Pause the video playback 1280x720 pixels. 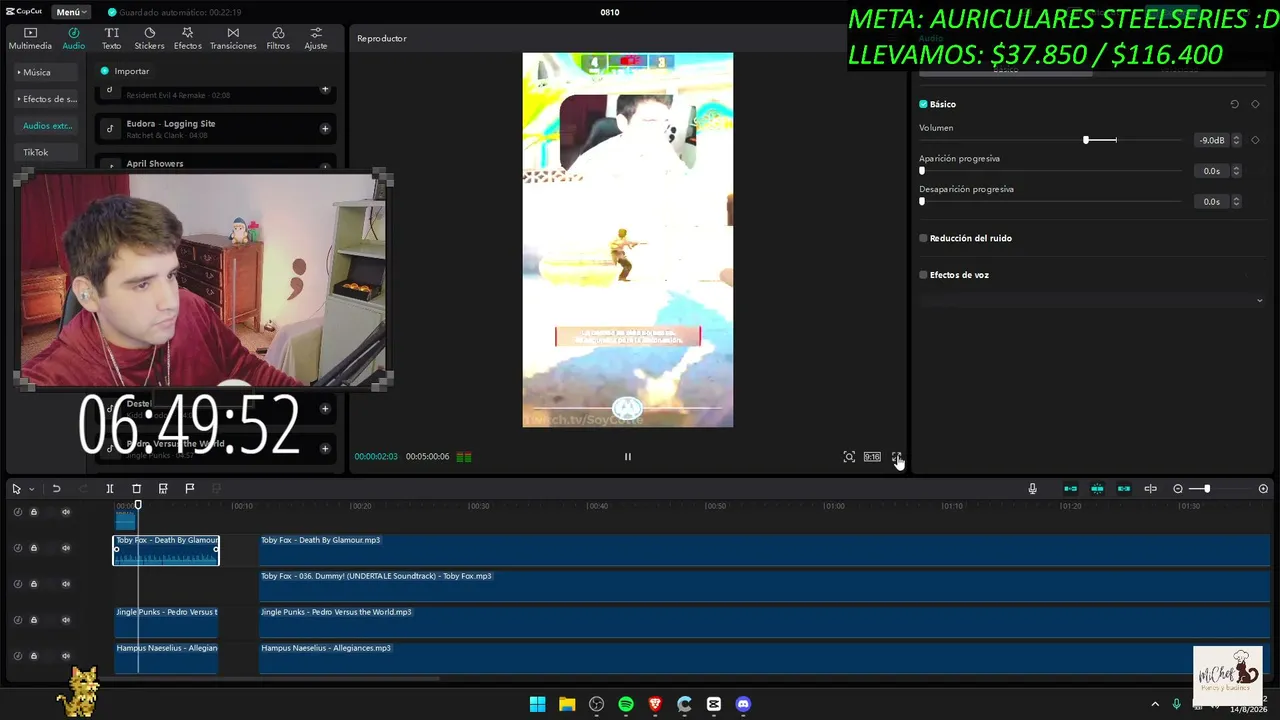[628, 457]
